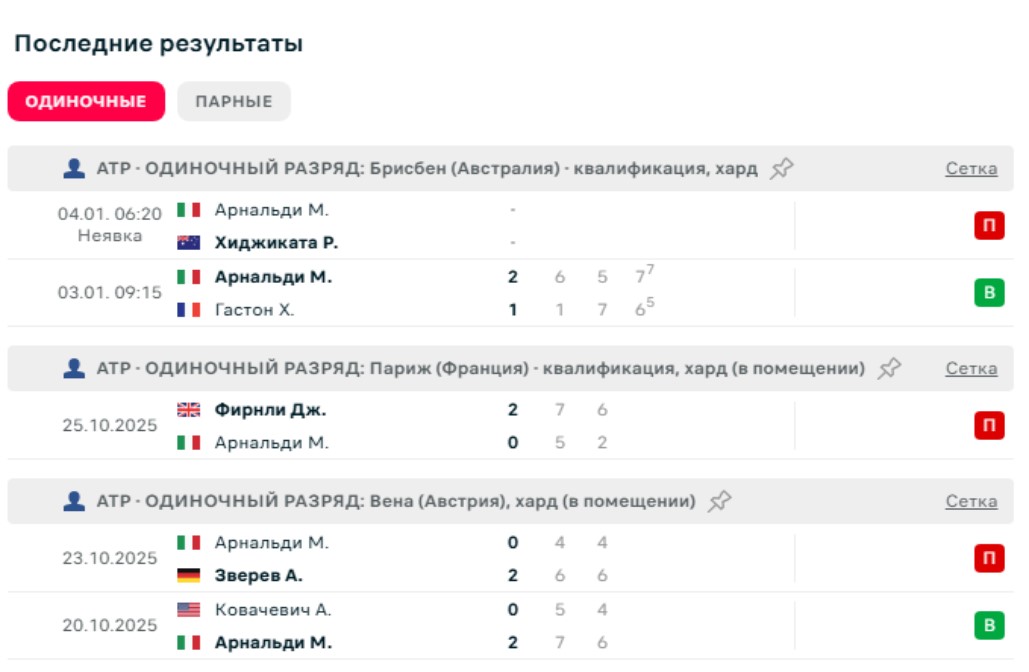Open the Brisbane tournament header title

tap(427, 169)
